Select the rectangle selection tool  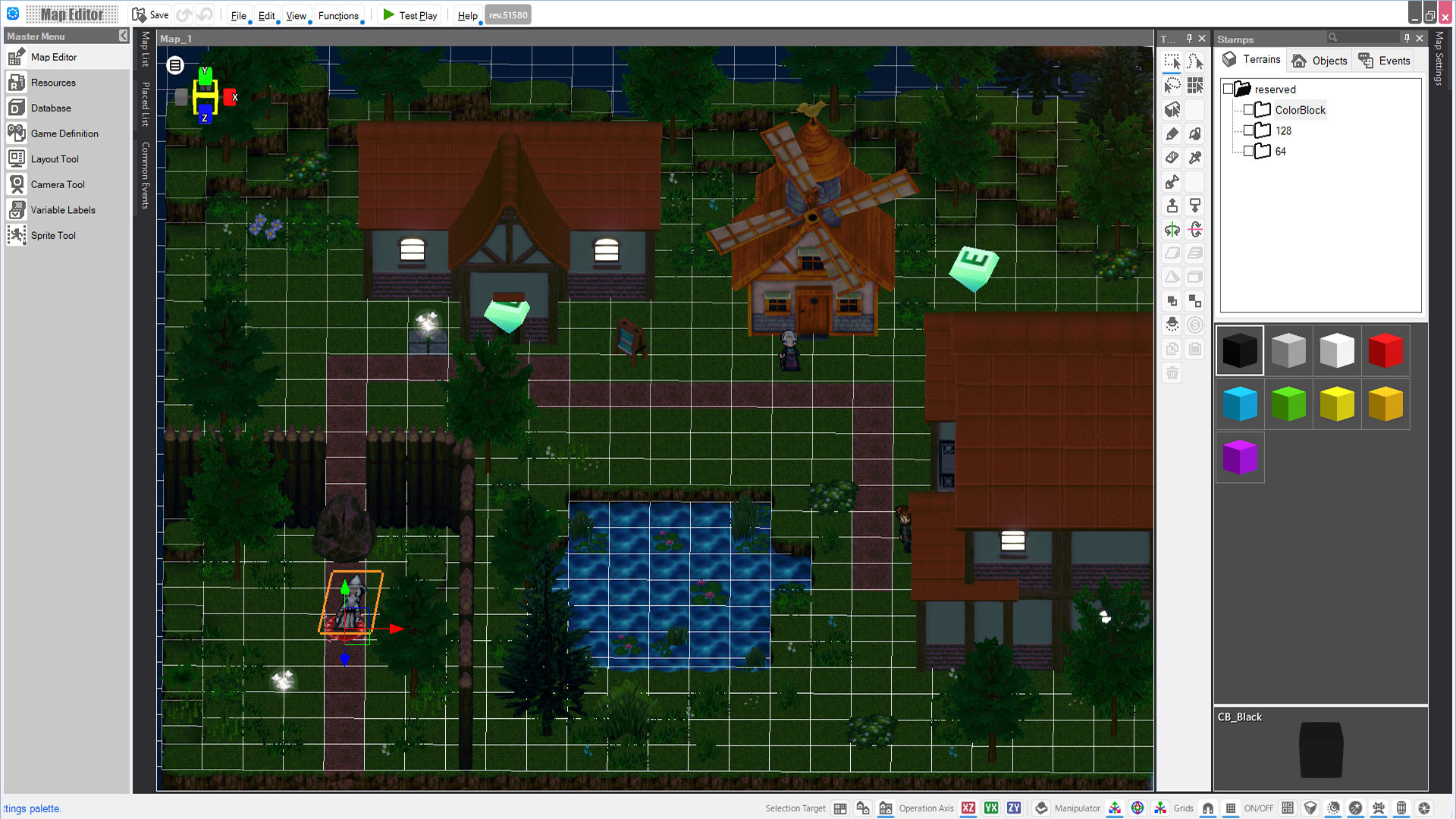click(1172, 61)
